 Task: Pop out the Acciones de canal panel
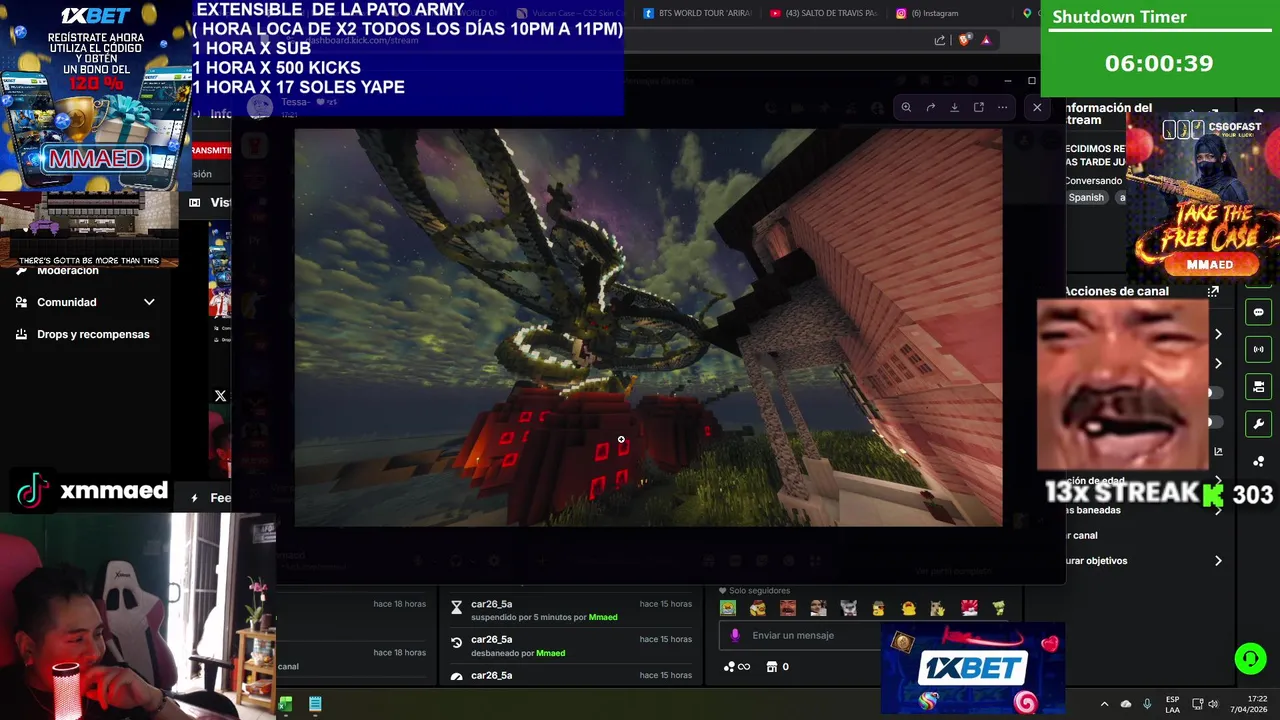click(1213, 292)
